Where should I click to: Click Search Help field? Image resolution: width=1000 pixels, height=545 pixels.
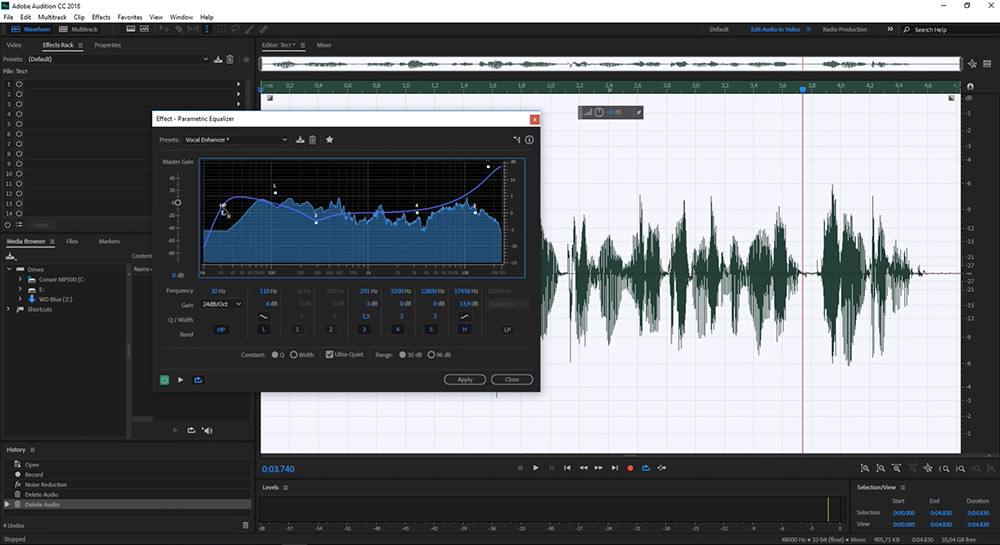tap(949, 30)
